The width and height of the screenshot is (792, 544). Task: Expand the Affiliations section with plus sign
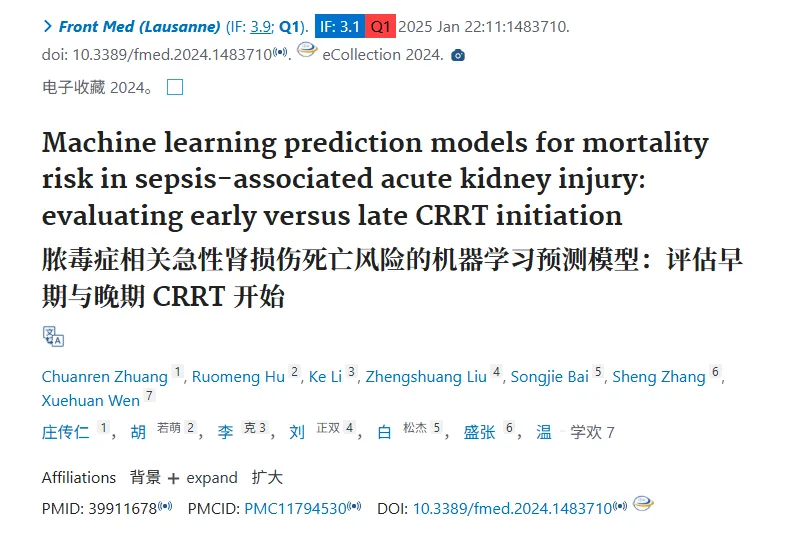pyautogui.click(x=173, y=478)
